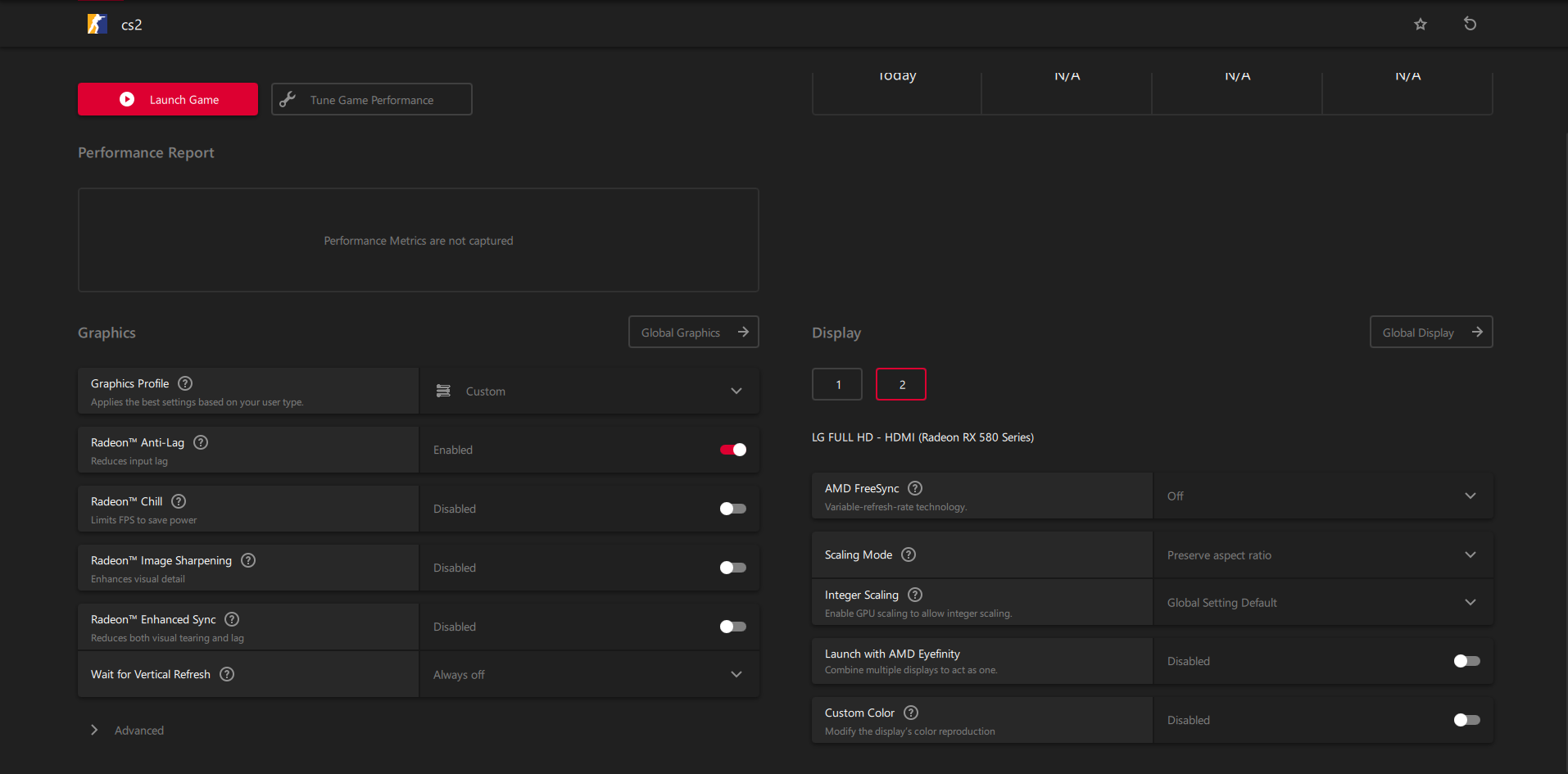
Task: Open help for AMD FreeSync
Action: pyautogui.click(x=915, y=488)
